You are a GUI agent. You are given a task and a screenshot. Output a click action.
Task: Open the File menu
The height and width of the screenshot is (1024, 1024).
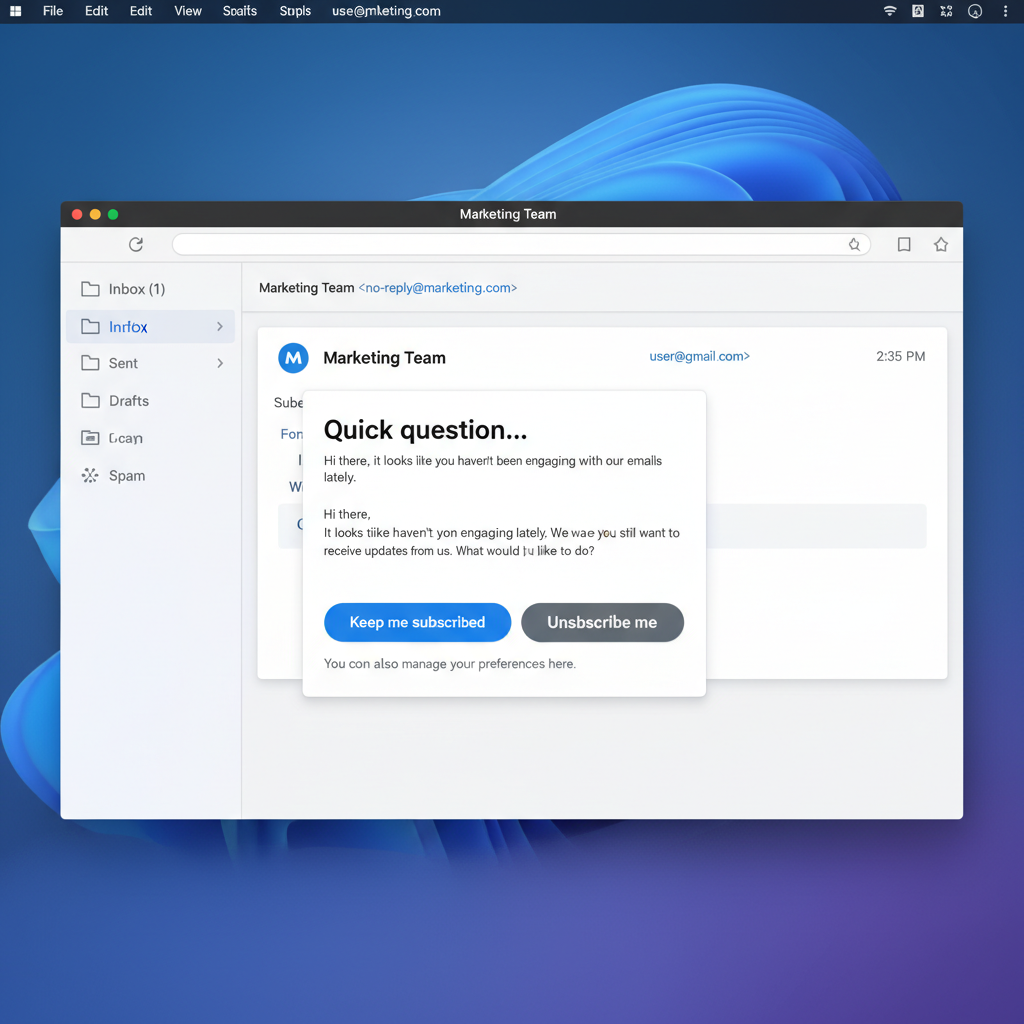click(x=53, y=11)
